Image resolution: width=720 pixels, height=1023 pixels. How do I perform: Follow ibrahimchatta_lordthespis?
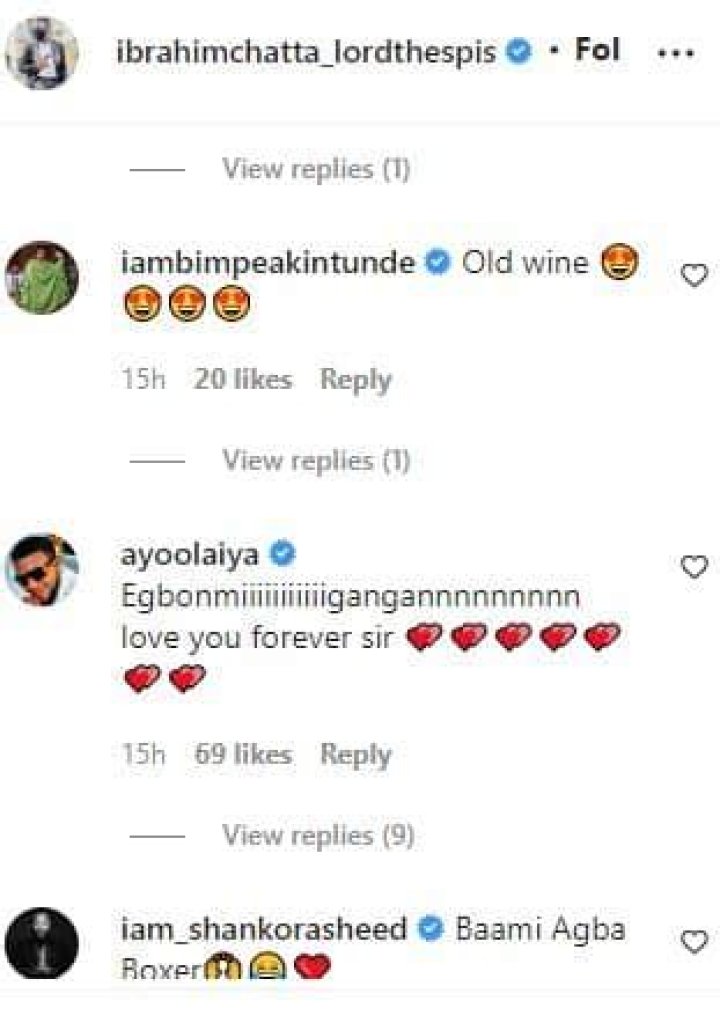coord(597,51)
